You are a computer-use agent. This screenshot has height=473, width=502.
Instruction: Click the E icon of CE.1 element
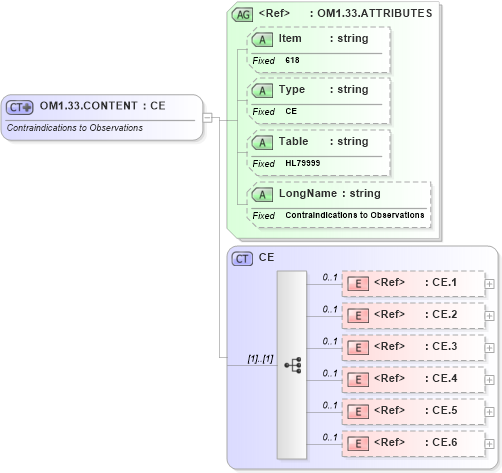[358, 284]
